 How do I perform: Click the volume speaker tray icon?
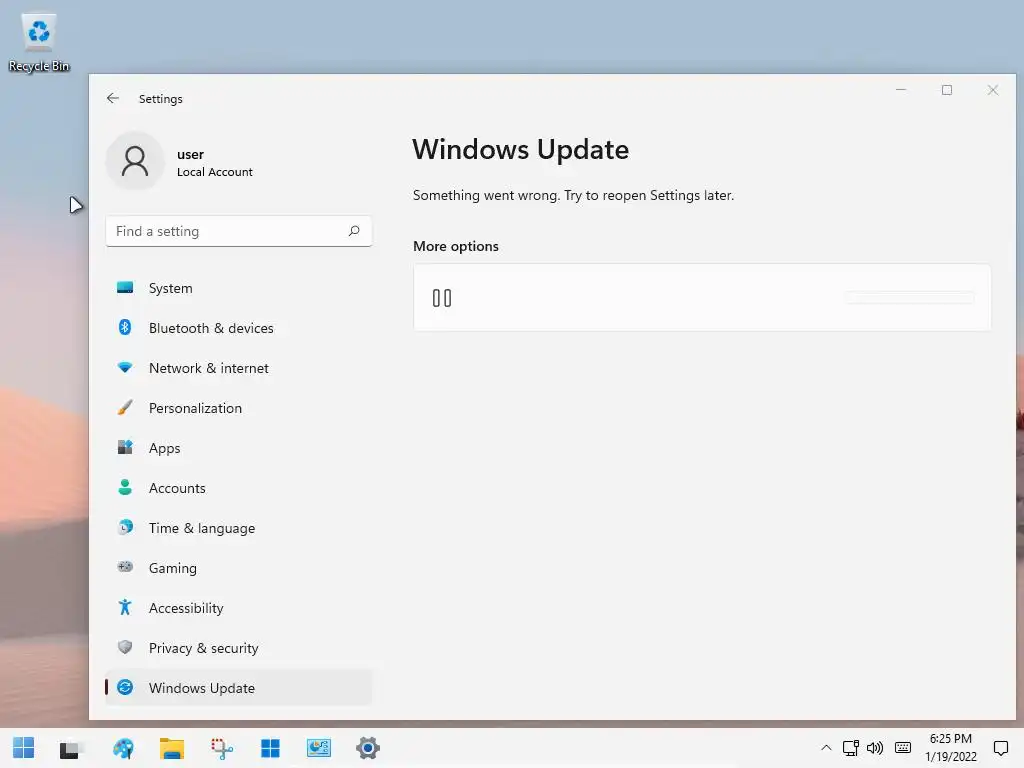pos(875,748)
